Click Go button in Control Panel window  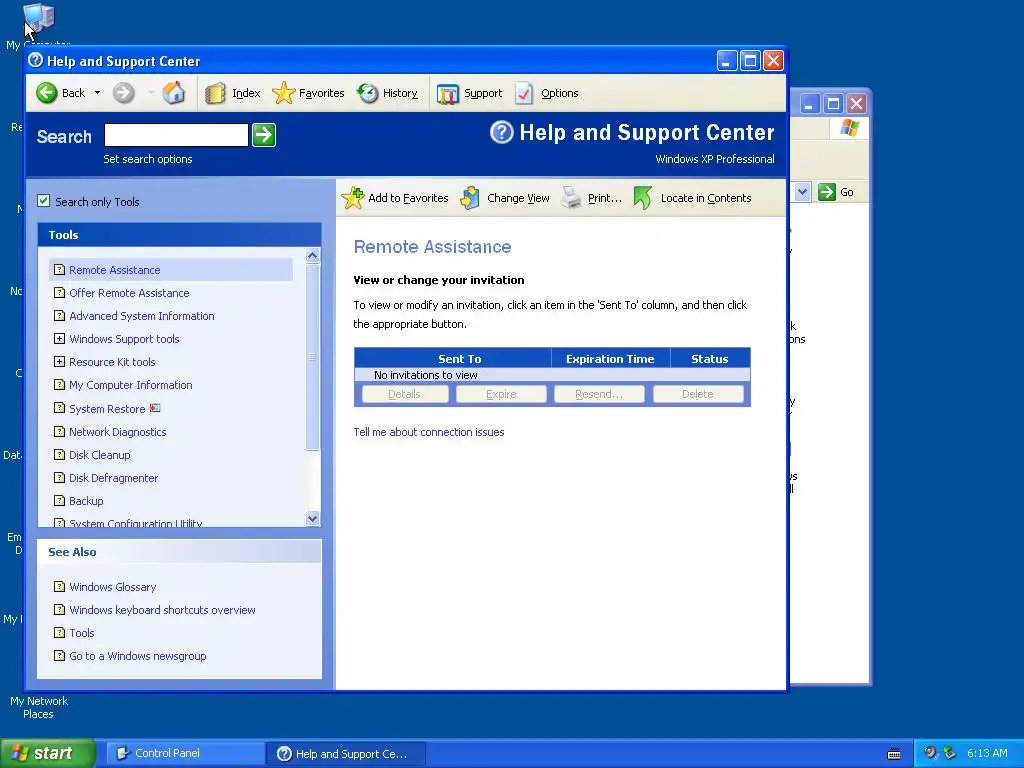point(837,192)
